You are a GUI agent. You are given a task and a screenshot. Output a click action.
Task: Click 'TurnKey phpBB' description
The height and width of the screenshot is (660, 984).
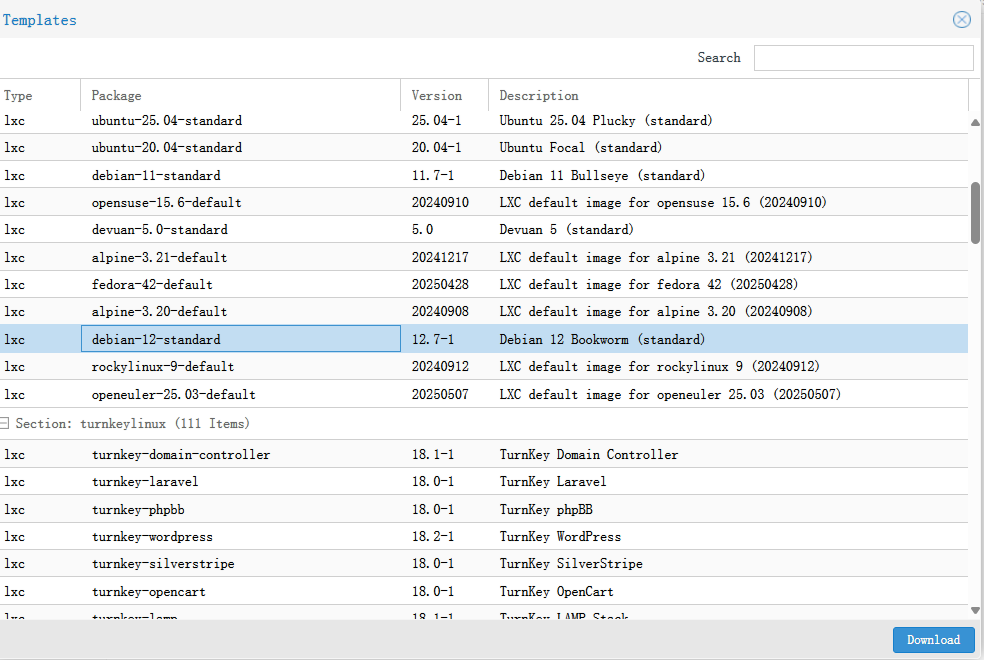pos(546,509)
